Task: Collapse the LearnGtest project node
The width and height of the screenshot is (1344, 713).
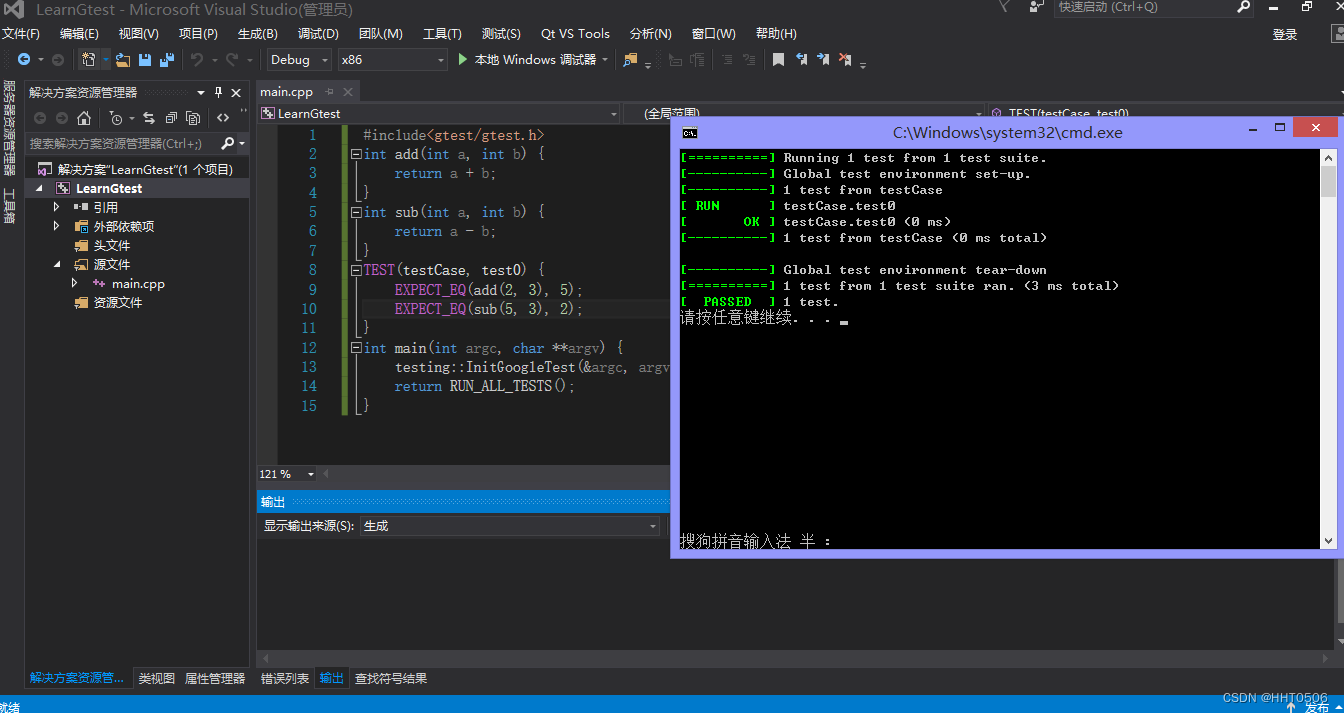Action: pyautogui.click(x=40, y=188)
